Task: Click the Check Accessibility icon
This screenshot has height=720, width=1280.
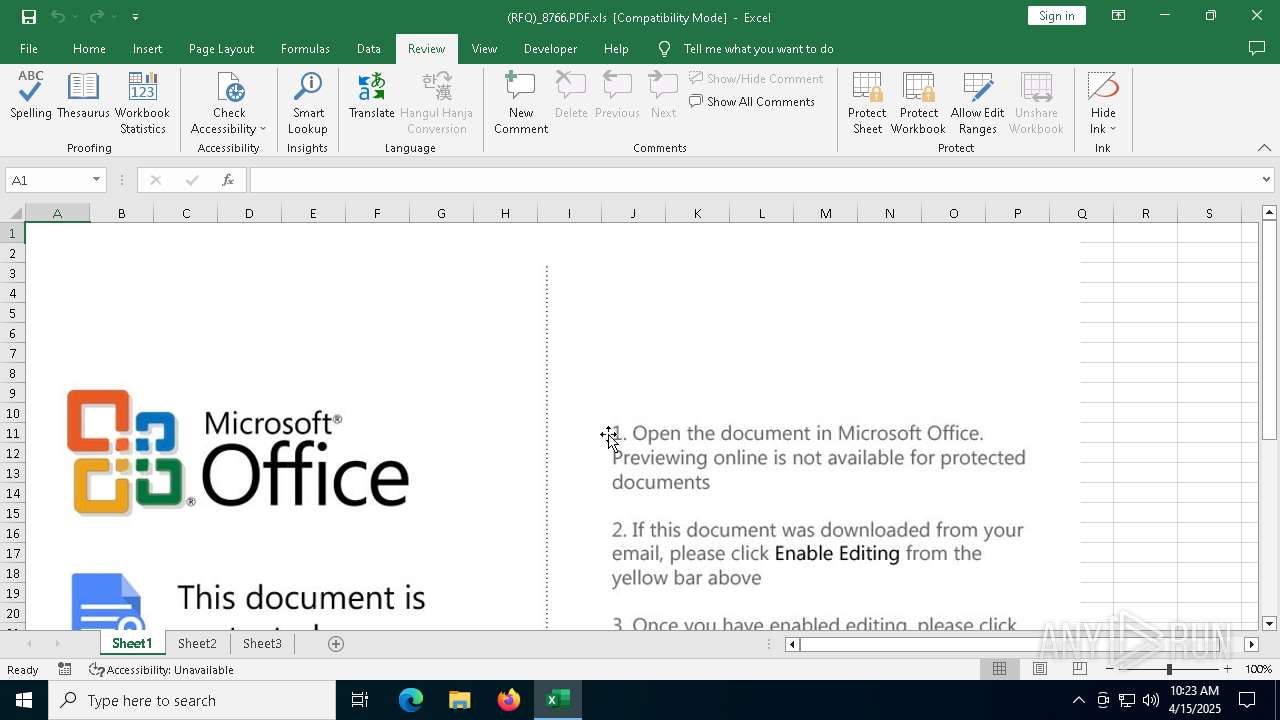Action: click(230, 87)
